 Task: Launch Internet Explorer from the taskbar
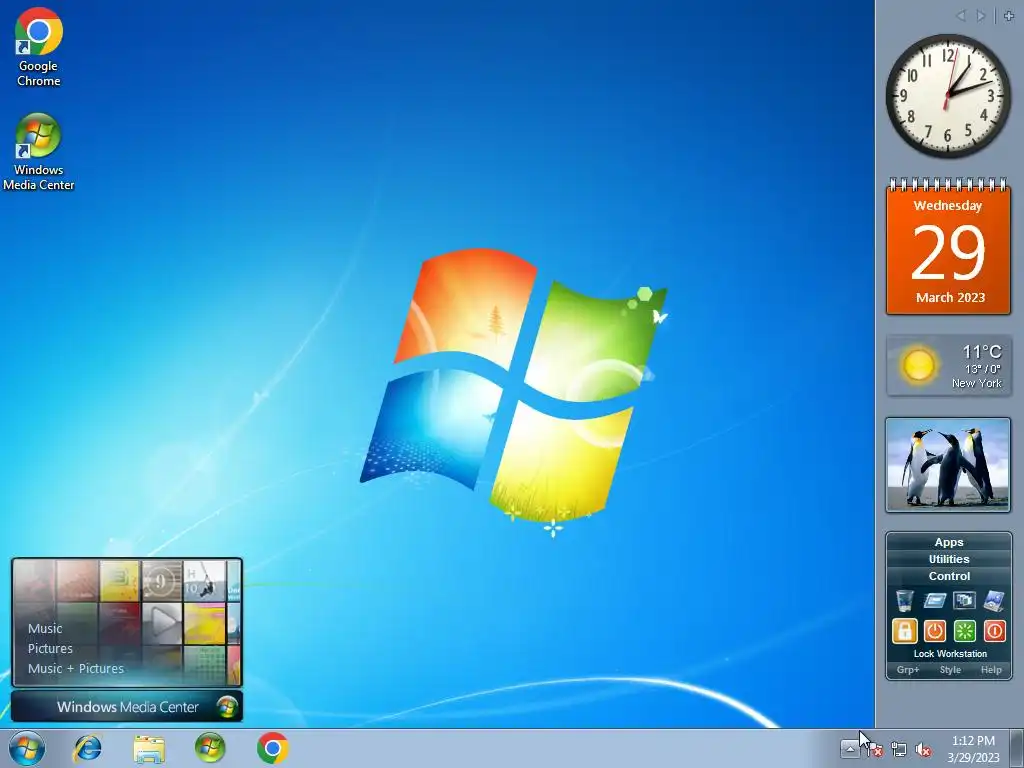(88, 748)
